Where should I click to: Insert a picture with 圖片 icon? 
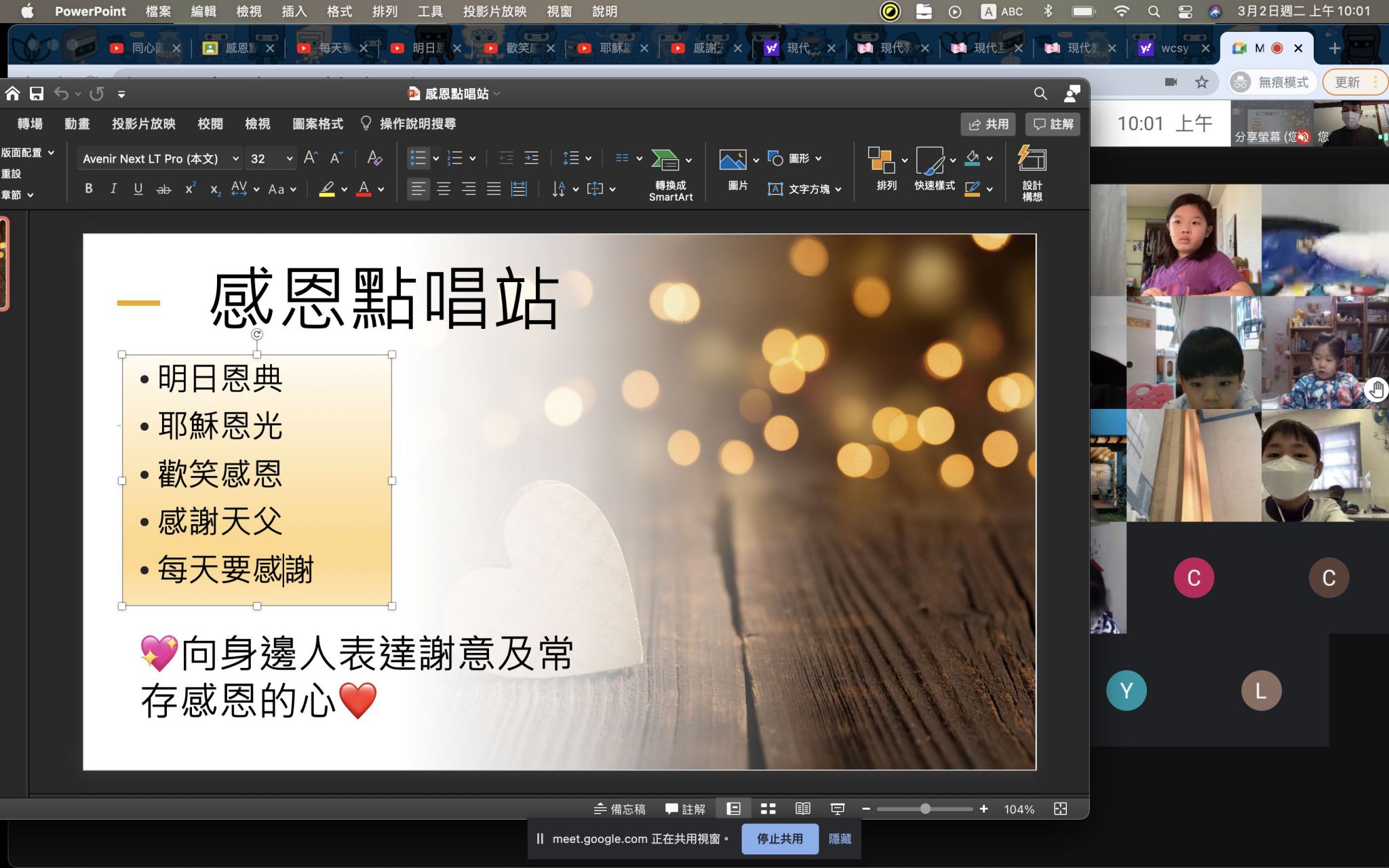coord(733,160)
